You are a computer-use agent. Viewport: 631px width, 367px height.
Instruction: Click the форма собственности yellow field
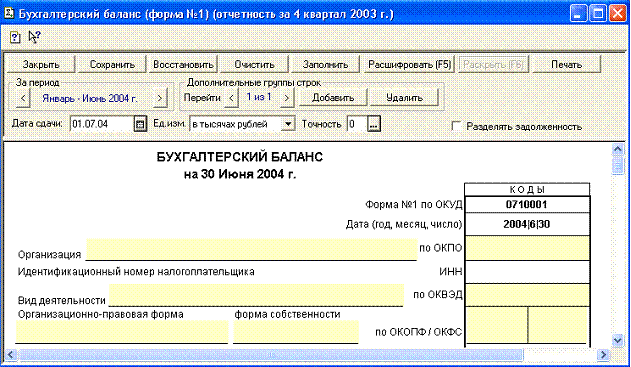pos(296,332)
